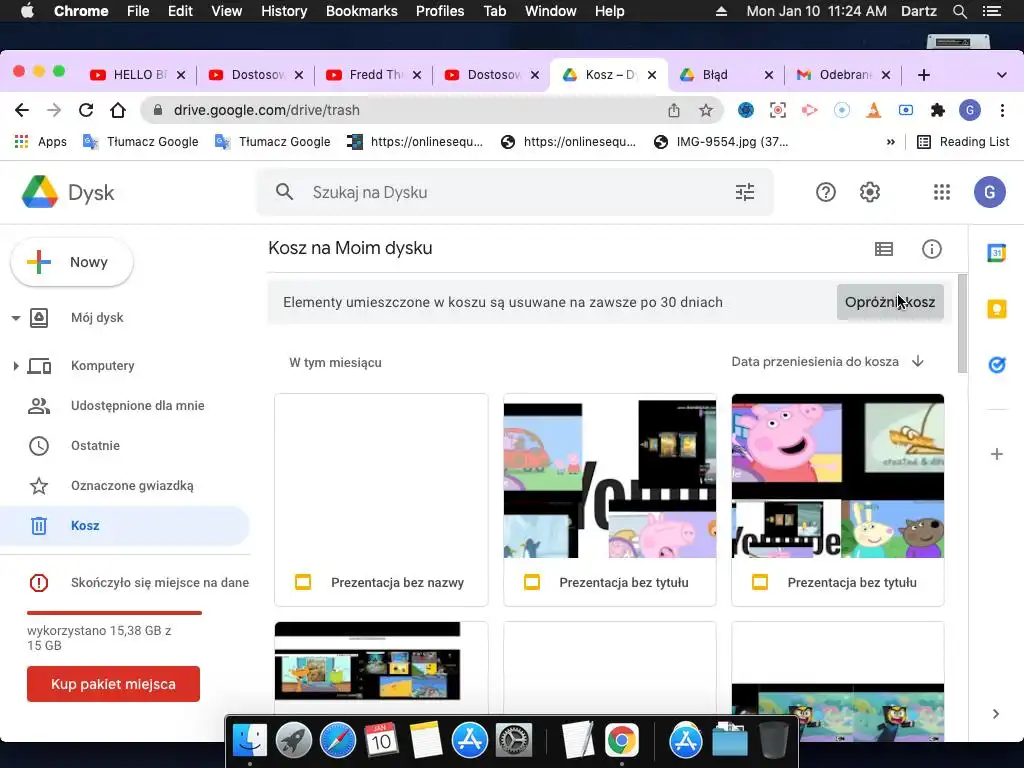
Task: Bookmark this page with the star icon
Action: (x=705, y=110)
